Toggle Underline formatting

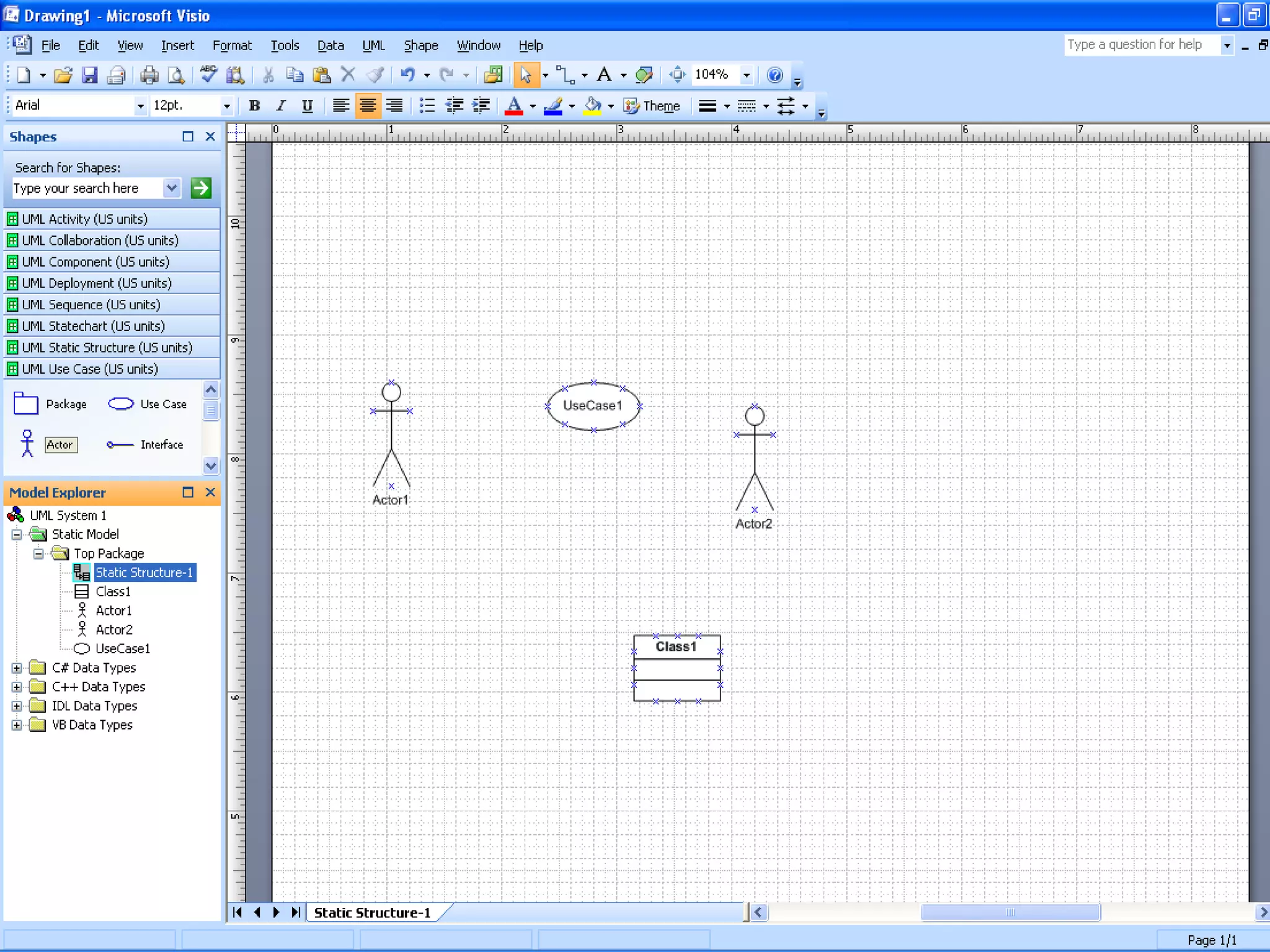(307, 106)
